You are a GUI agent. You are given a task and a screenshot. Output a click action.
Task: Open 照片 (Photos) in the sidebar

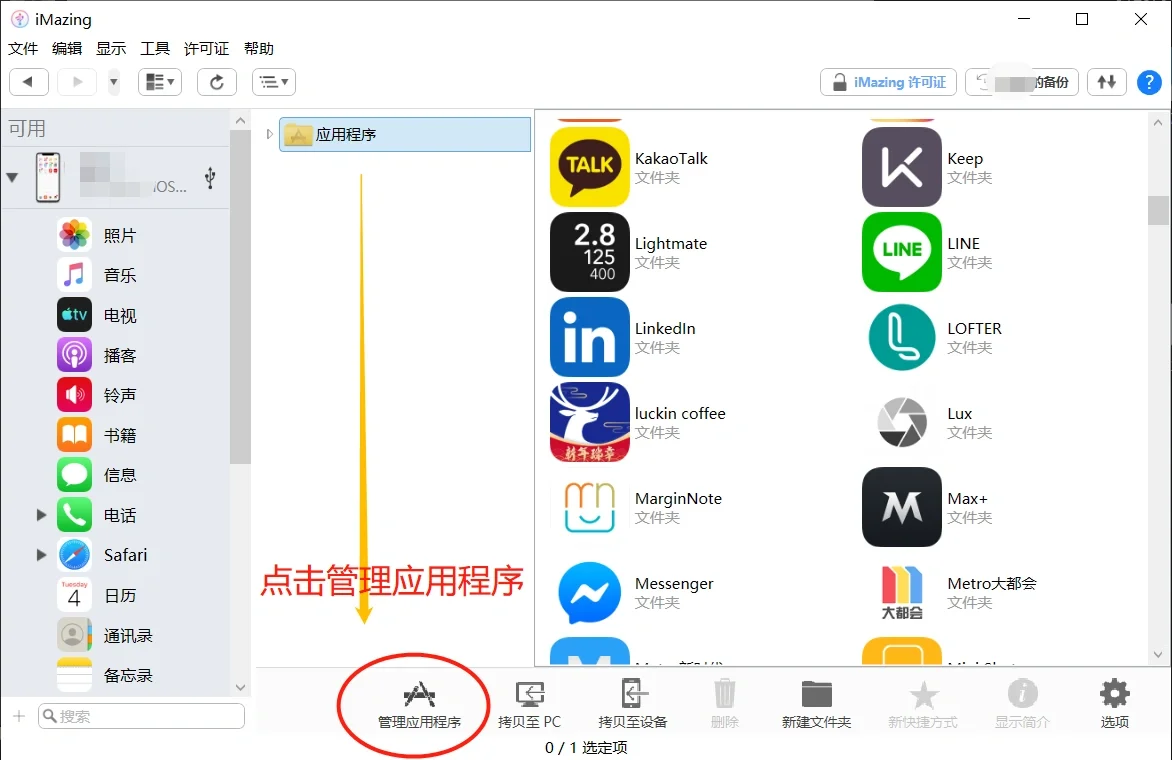pos(120,234)
